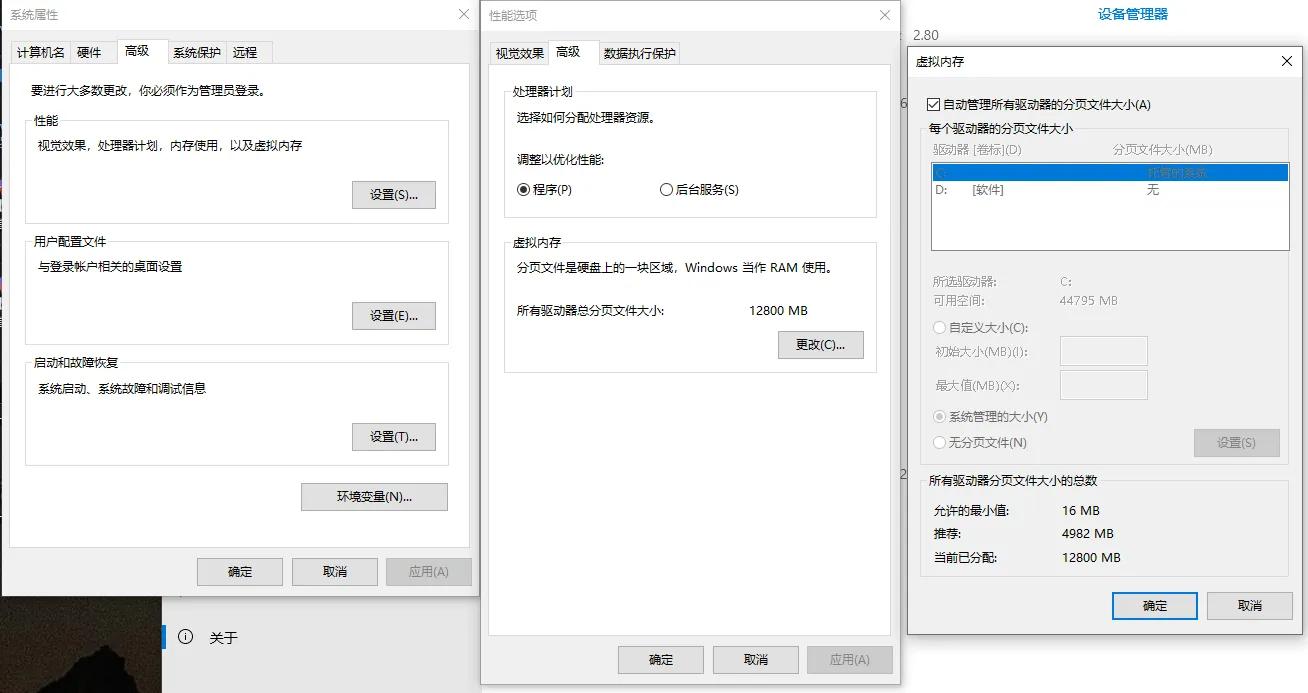Viewport: 1308px width, 693px height.
Task: Select the 后台服务 radio button
Action: pos(665,190)
